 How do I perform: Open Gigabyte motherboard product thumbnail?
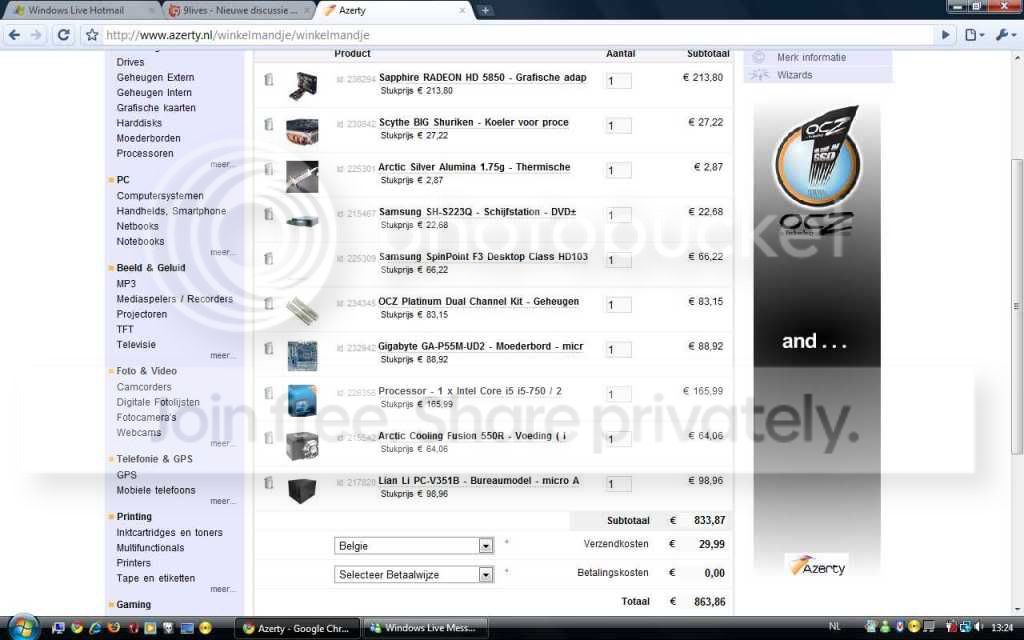pyautogui.click(x=302, y=356)
